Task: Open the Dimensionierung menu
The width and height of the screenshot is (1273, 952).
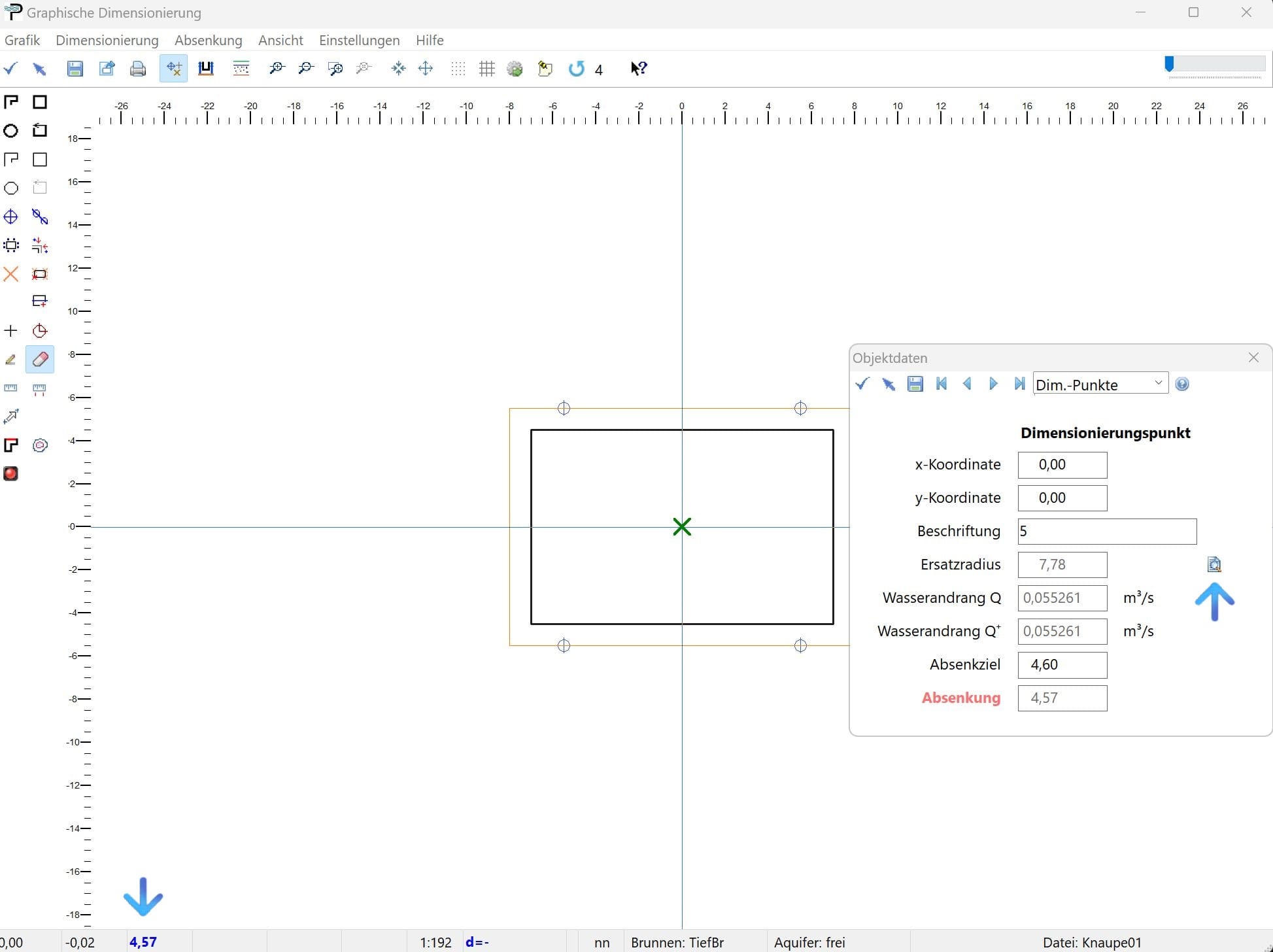Action: click(107, 41)
